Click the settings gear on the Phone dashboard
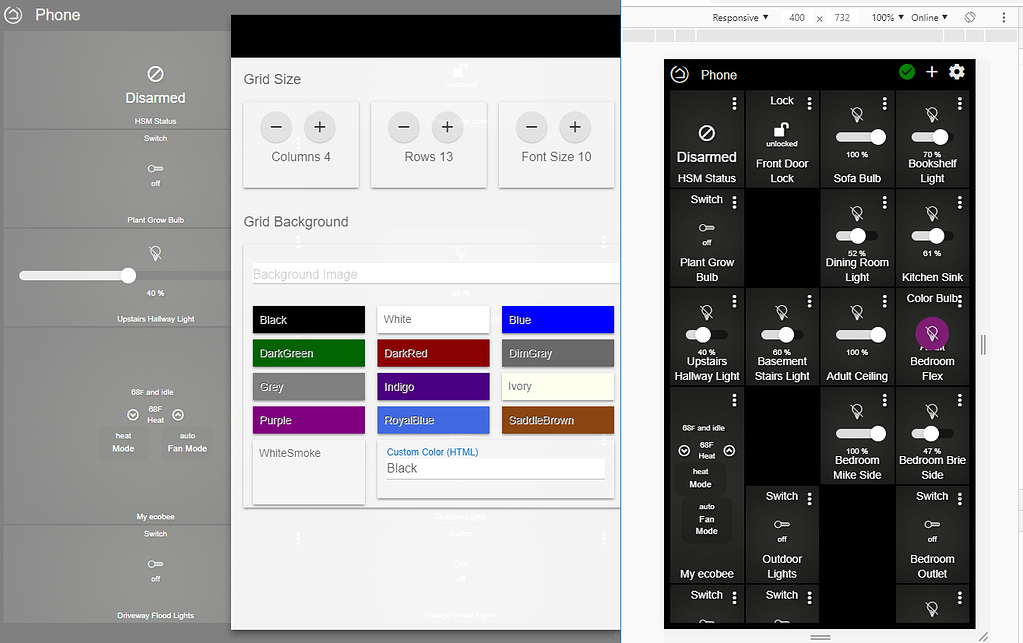This screenshot has width=1023, height=643. 956,72
